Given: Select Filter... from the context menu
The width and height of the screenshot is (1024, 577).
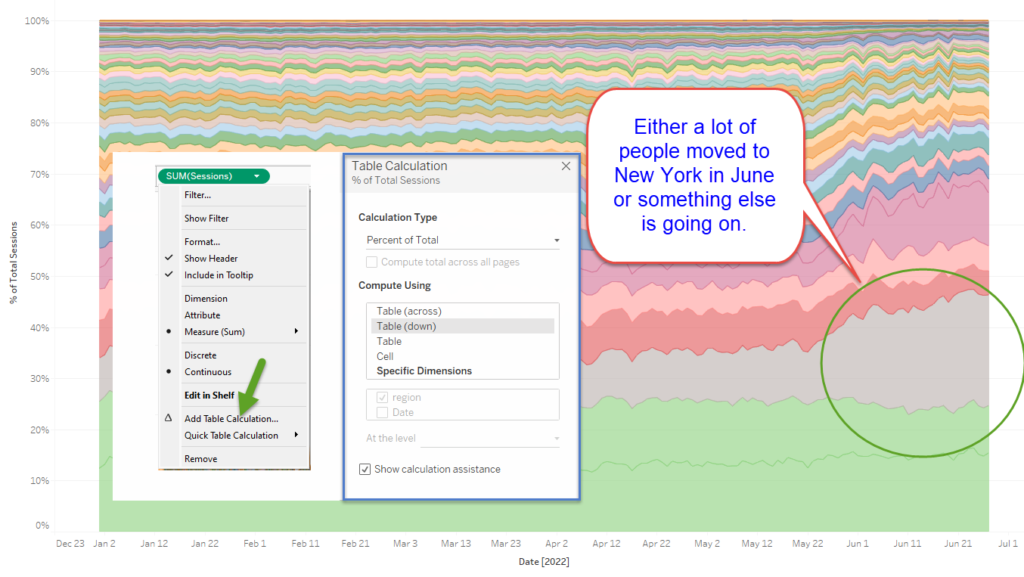Looking at the screenshot, I should coord(200,197).
